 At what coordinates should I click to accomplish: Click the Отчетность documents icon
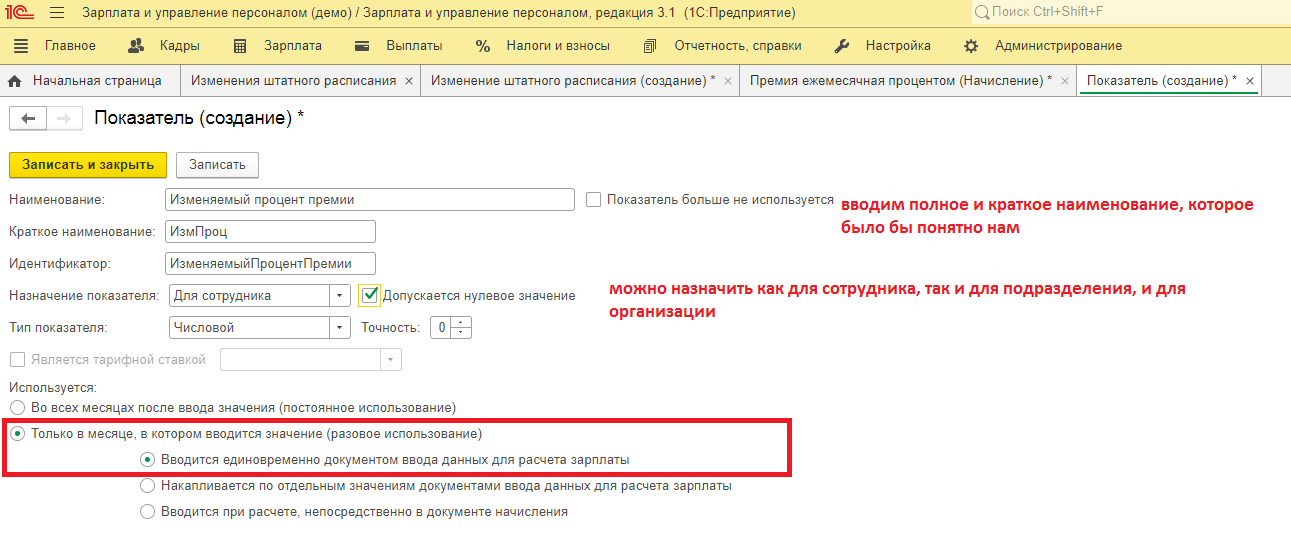point(650,46)
